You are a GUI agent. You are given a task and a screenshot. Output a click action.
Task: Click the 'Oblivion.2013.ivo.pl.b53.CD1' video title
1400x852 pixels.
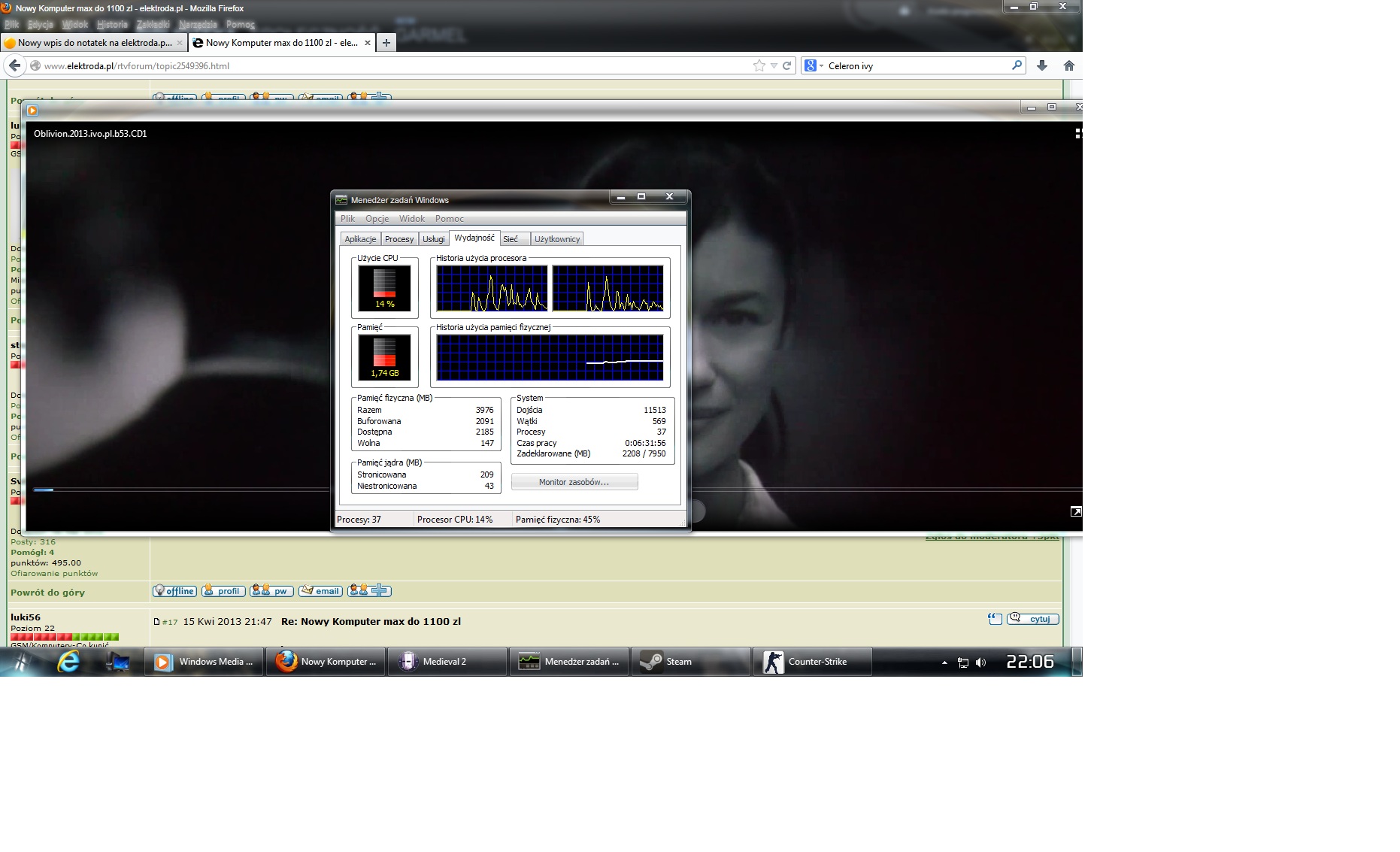pos(90,134)
